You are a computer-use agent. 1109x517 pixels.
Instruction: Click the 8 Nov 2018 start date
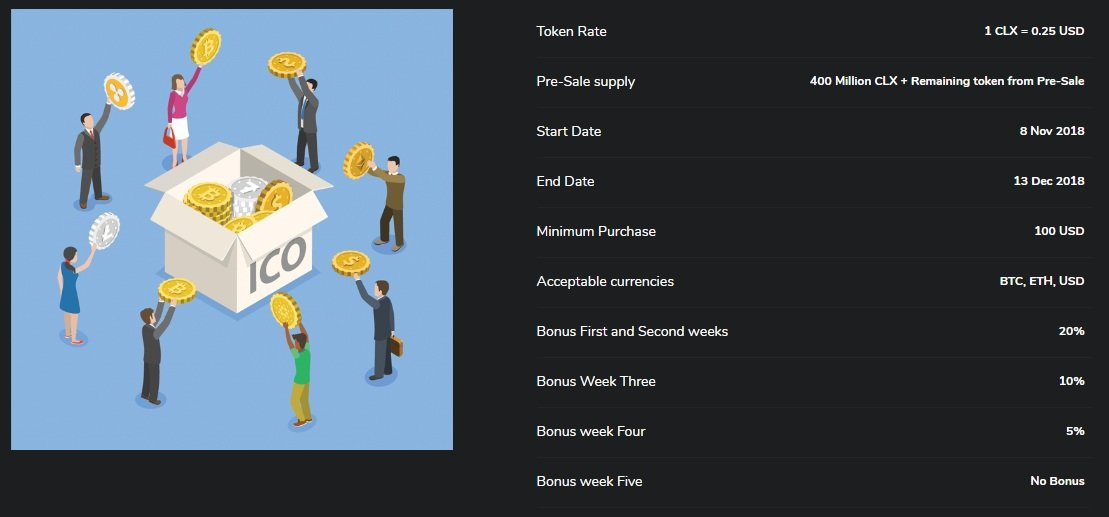1052,132
